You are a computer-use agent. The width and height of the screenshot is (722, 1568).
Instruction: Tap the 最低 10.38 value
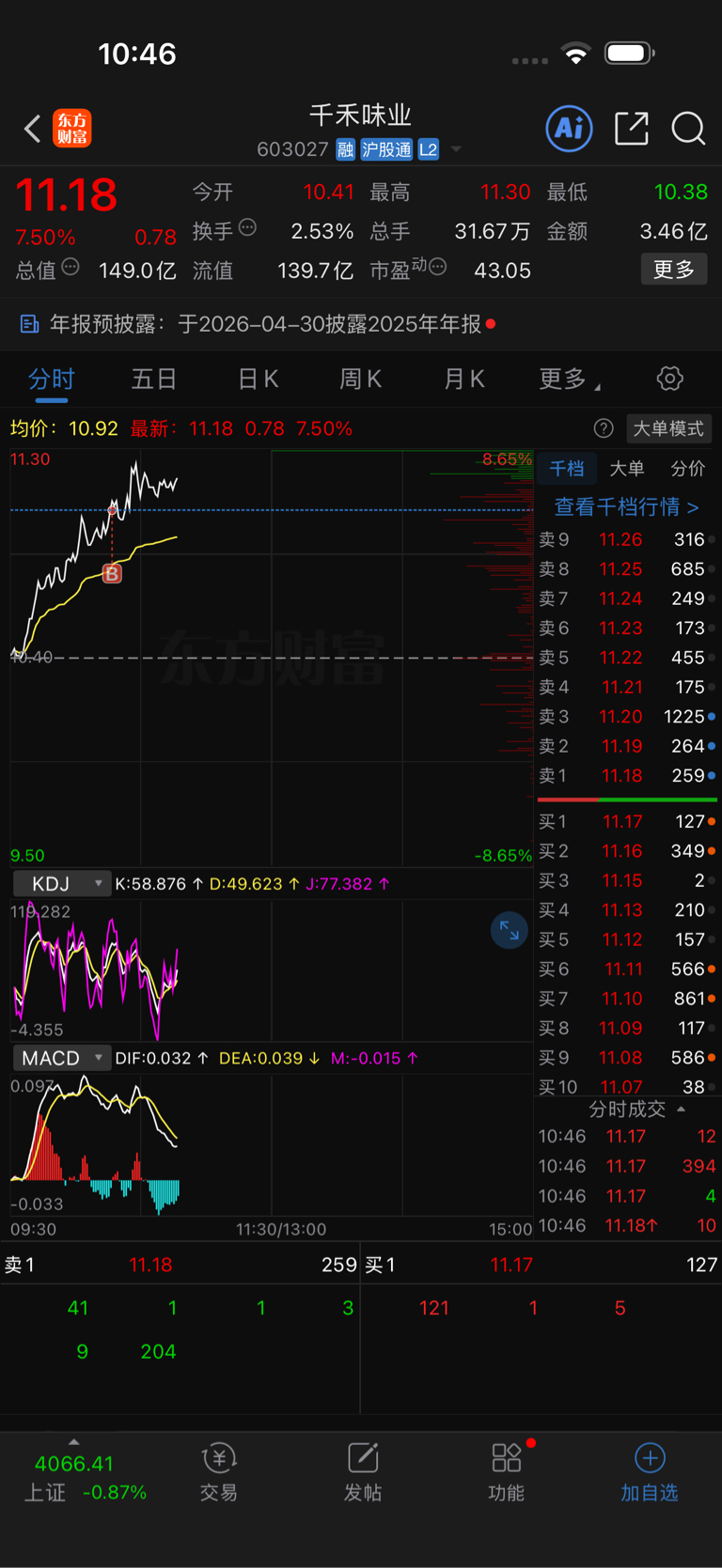coord(681,192)
